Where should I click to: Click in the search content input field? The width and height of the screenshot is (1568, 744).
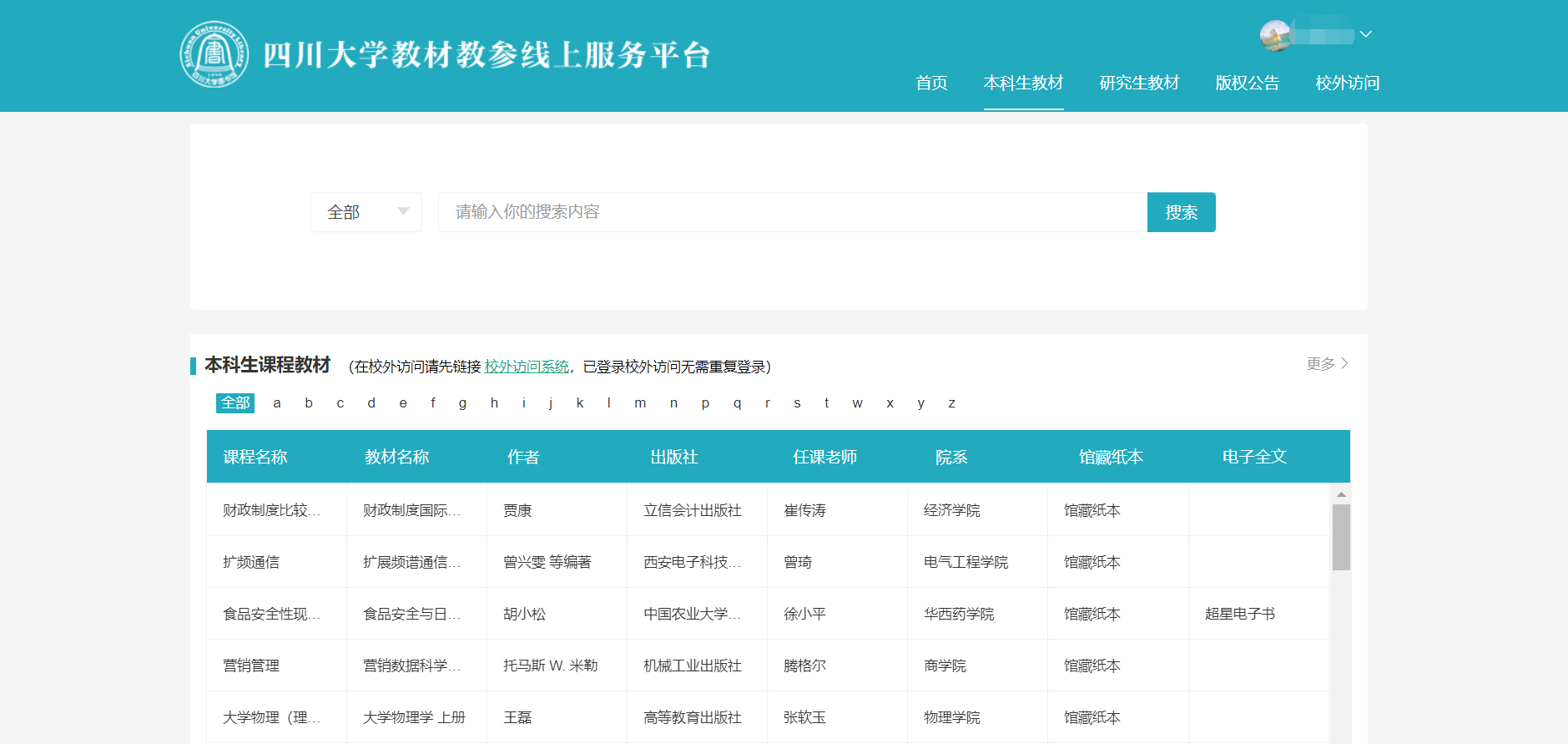(791, 212)
